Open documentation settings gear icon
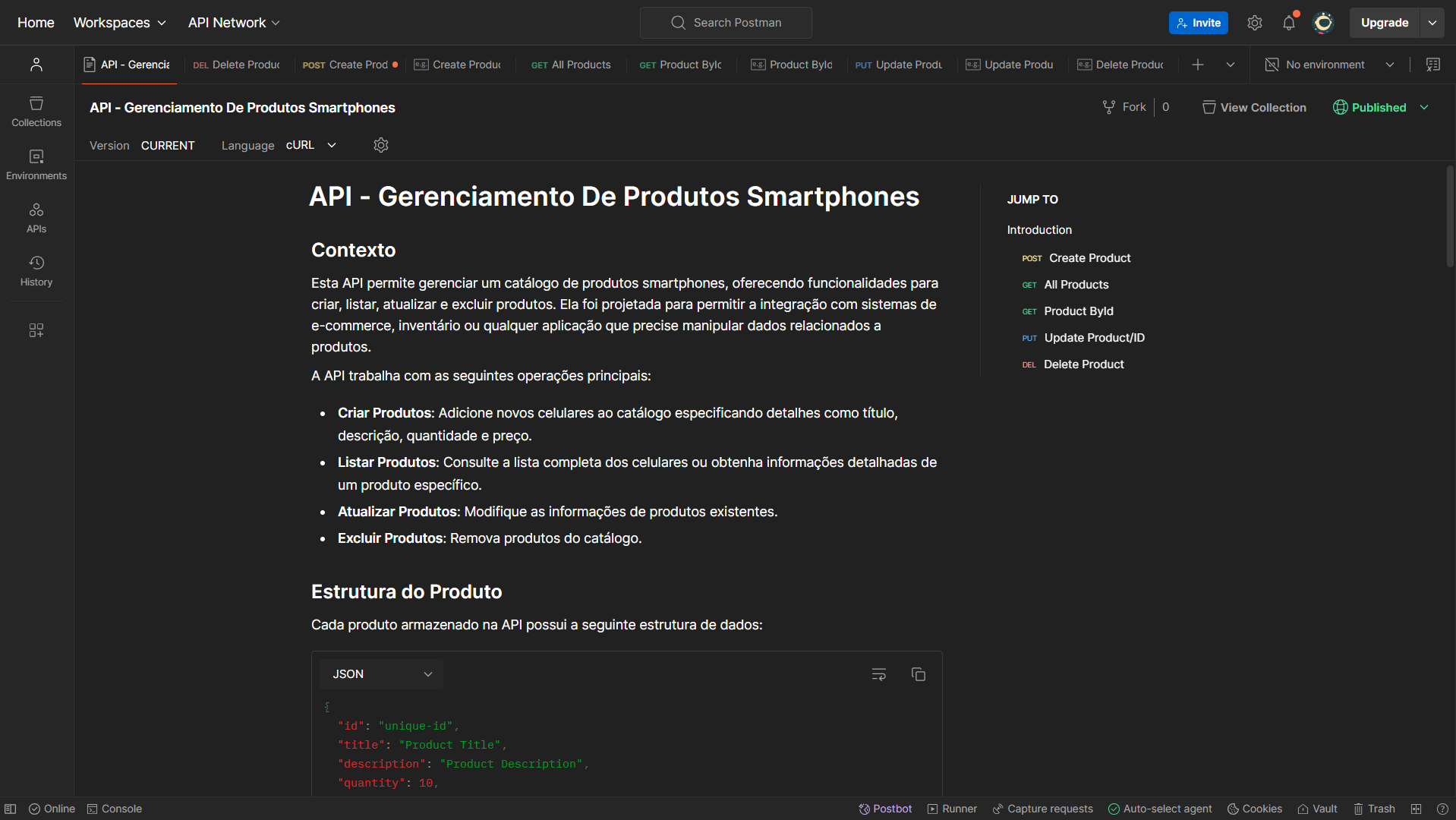Viewport: 1456px width, 820px height. (x=381, y=145)
